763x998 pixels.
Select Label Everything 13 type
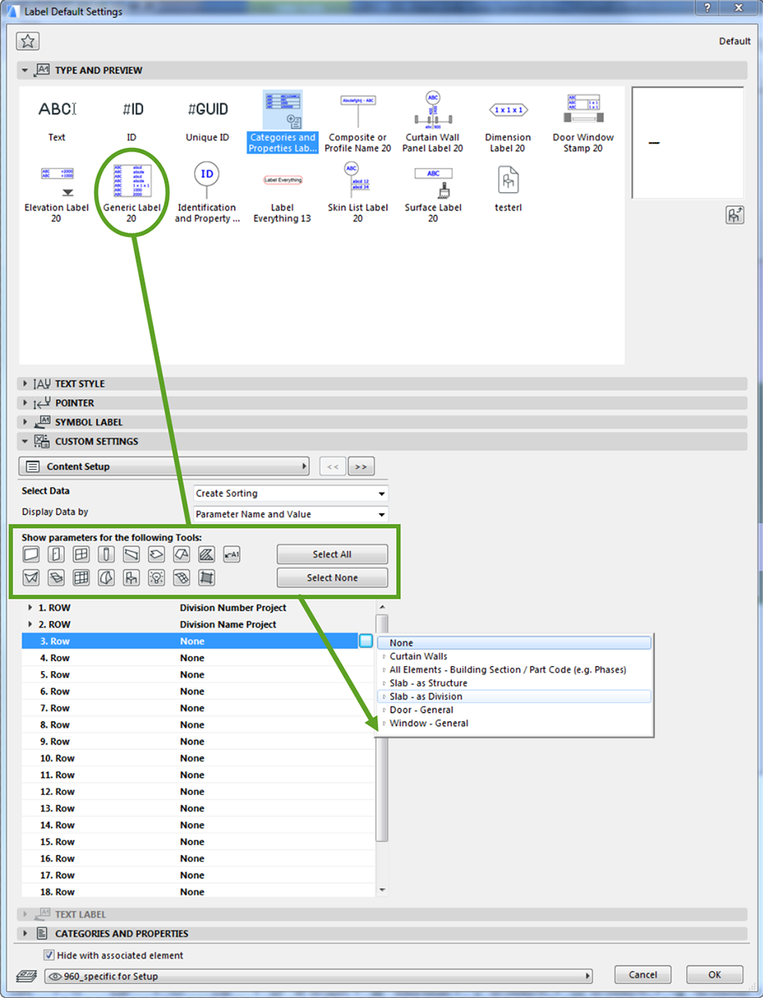pyautogui.click(x=283, y=197)
